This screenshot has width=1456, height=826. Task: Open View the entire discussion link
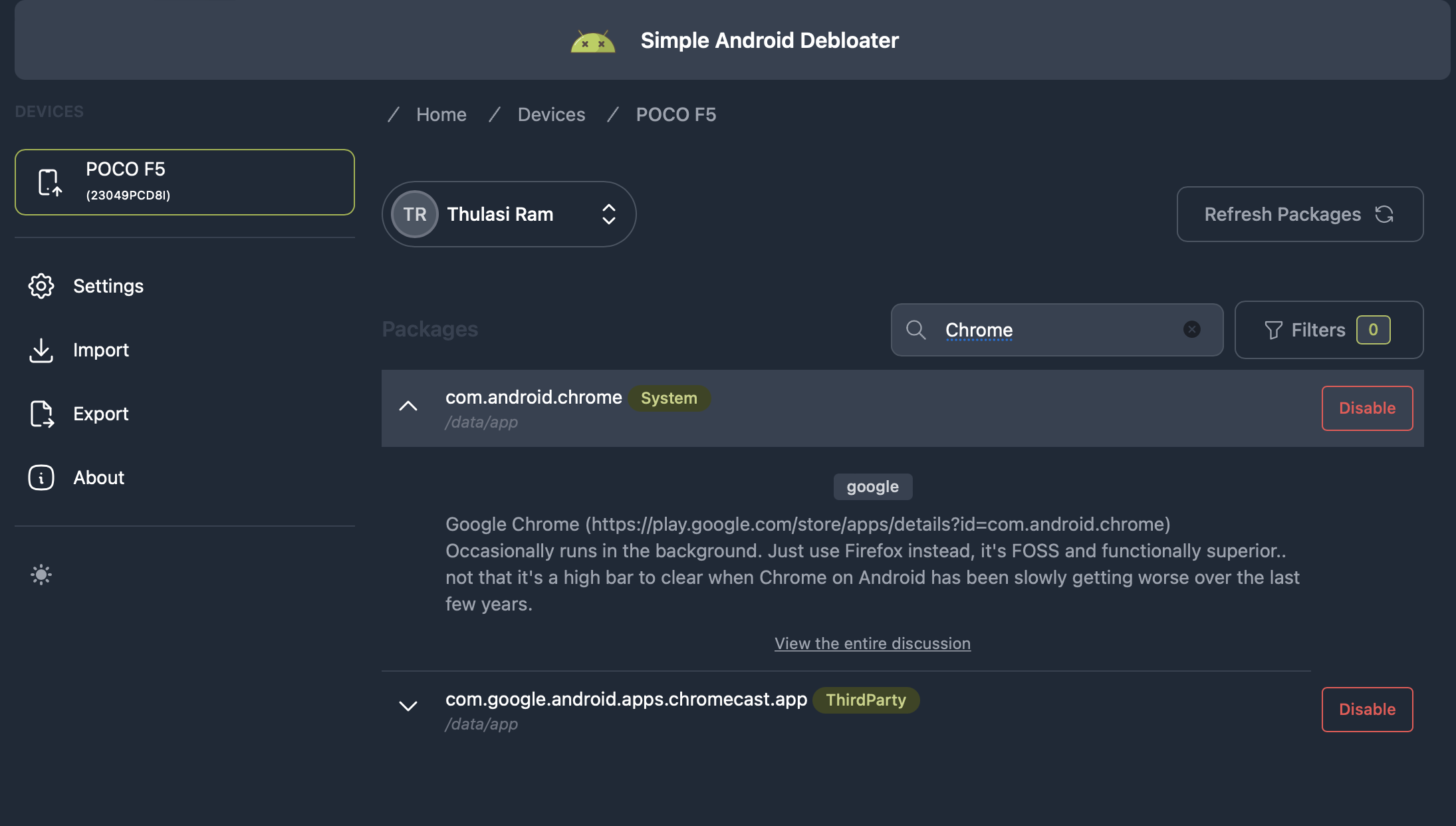coord(872,644)
